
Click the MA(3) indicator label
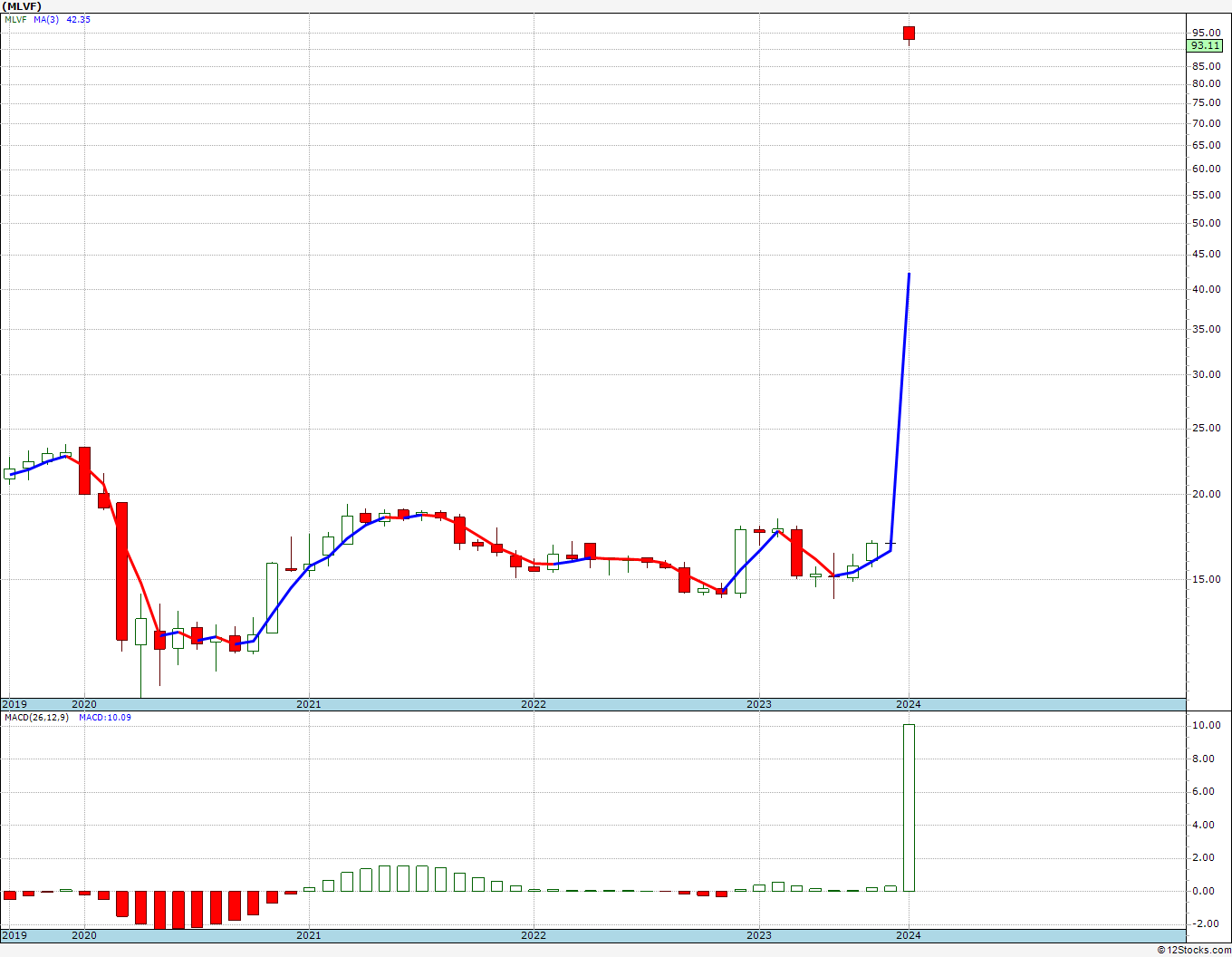[x=46, y=19]
